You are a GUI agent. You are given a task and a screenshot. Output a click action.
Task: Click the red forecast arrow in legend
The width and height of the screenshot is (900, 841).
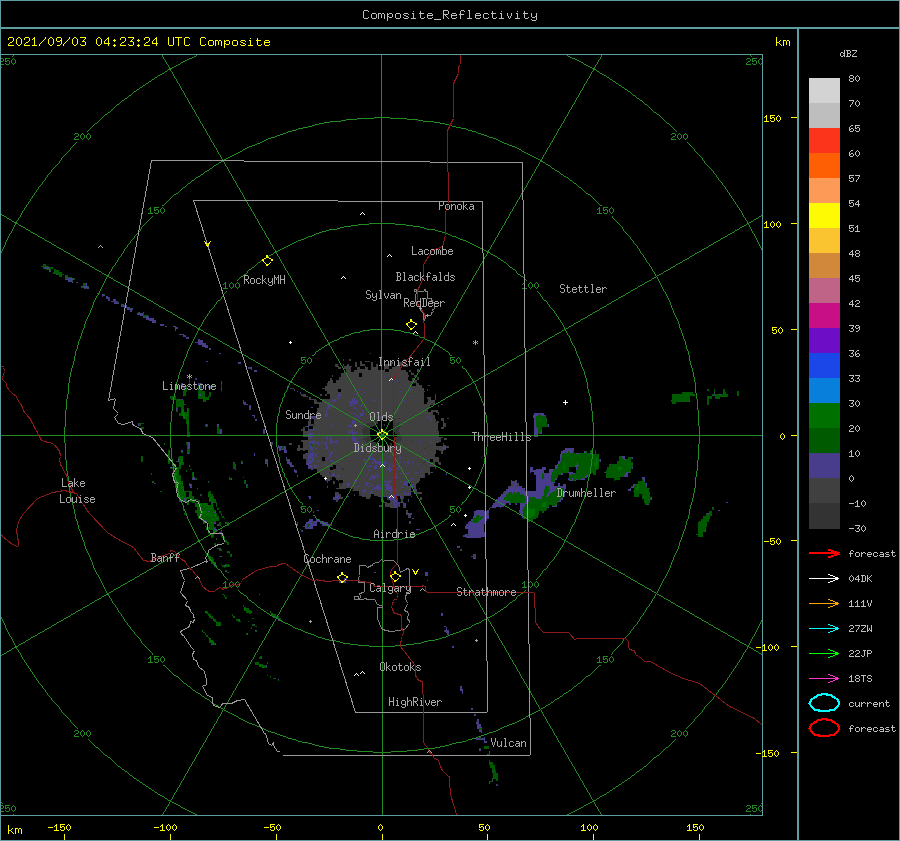point(824,553)
